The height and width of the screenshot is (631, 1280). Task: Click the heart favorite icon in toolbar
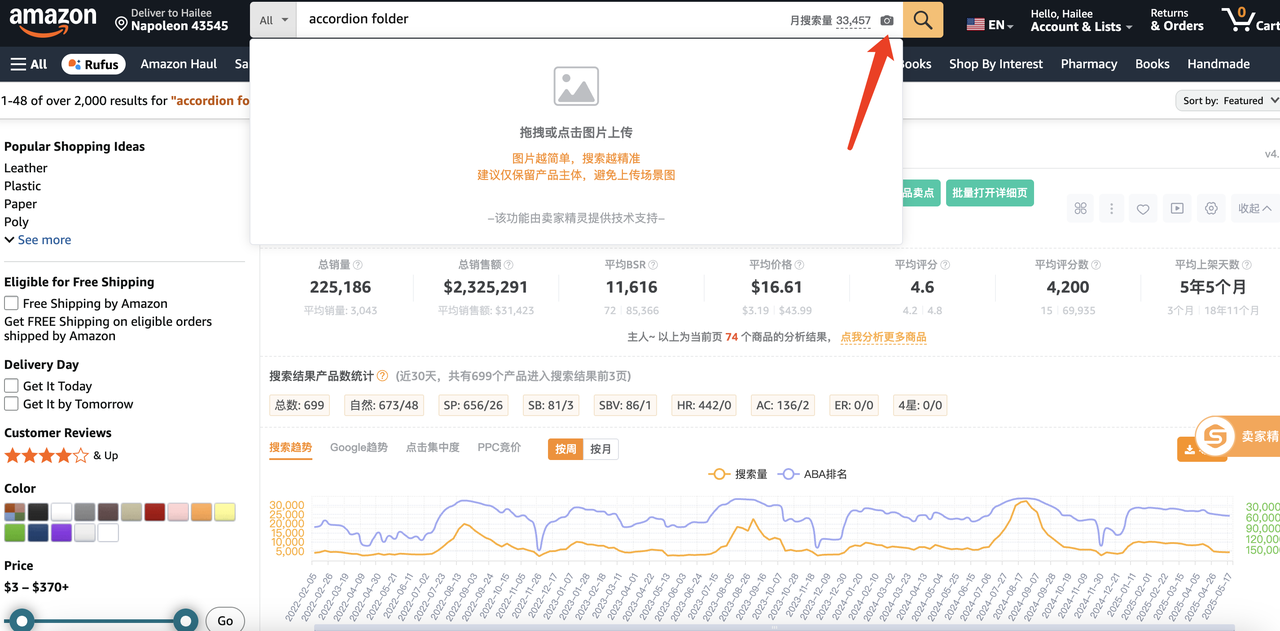[1143, 208]
